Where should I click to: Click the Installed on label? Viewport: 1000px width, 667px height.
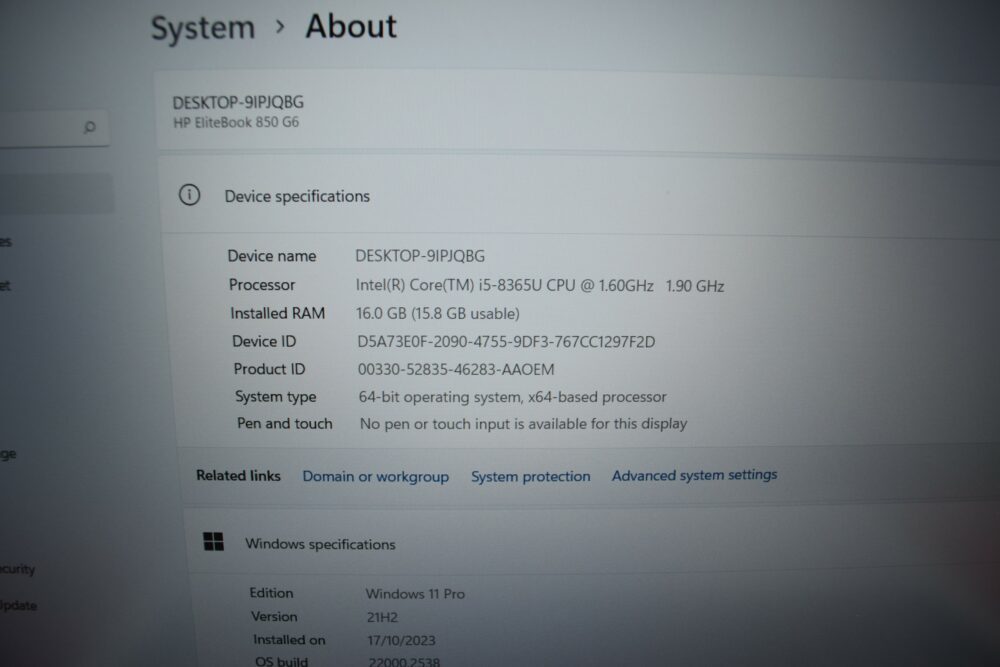point(289,640)
